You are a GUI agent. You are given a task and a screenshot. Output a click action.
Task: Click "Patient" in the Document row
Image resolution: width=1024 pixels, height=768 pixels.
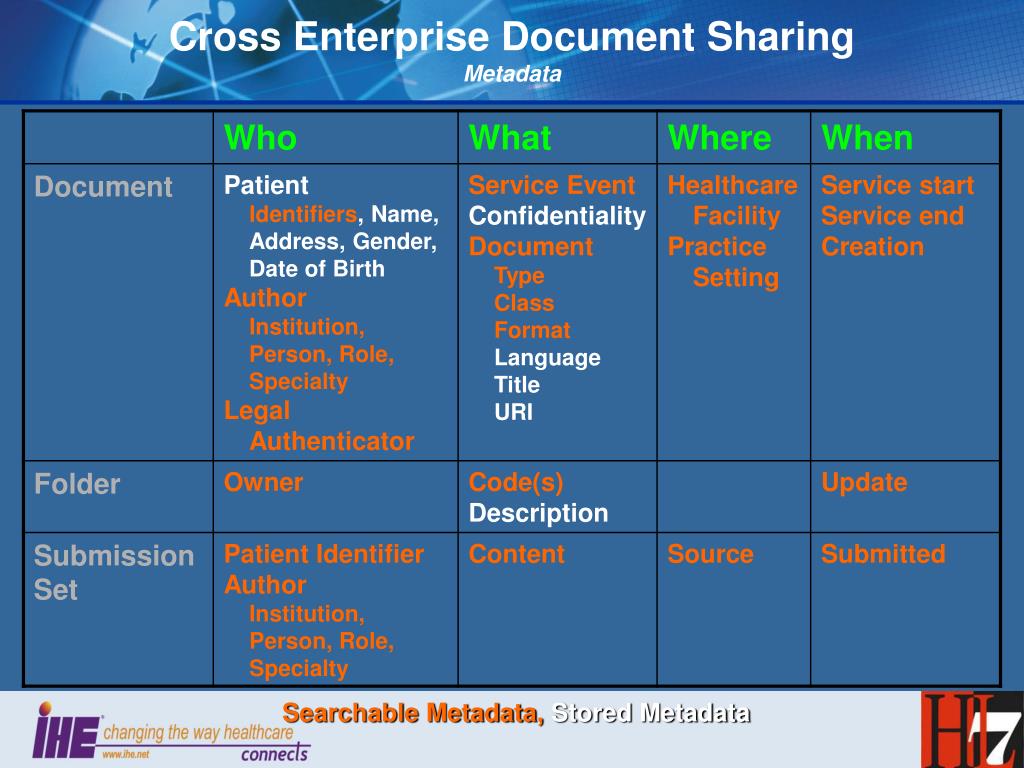tap(266, 185)
